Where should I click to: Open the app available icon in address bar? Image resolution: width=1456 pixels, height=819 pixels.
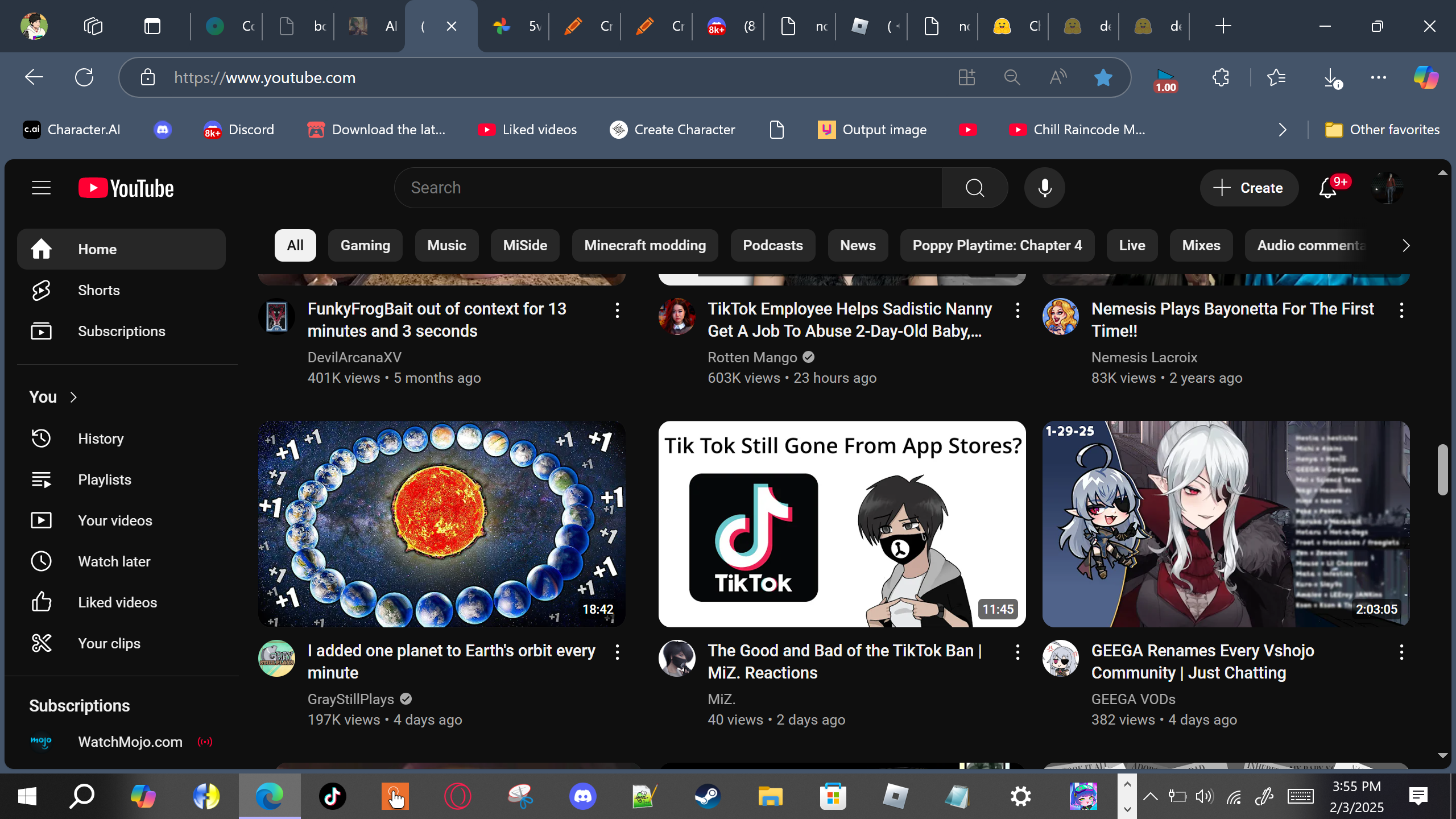click(966, 77)
